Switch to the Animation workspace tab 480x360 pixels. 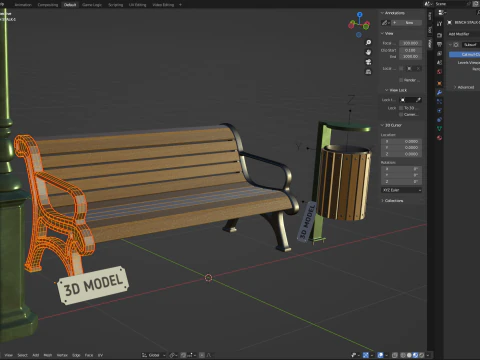coord(23,5)
